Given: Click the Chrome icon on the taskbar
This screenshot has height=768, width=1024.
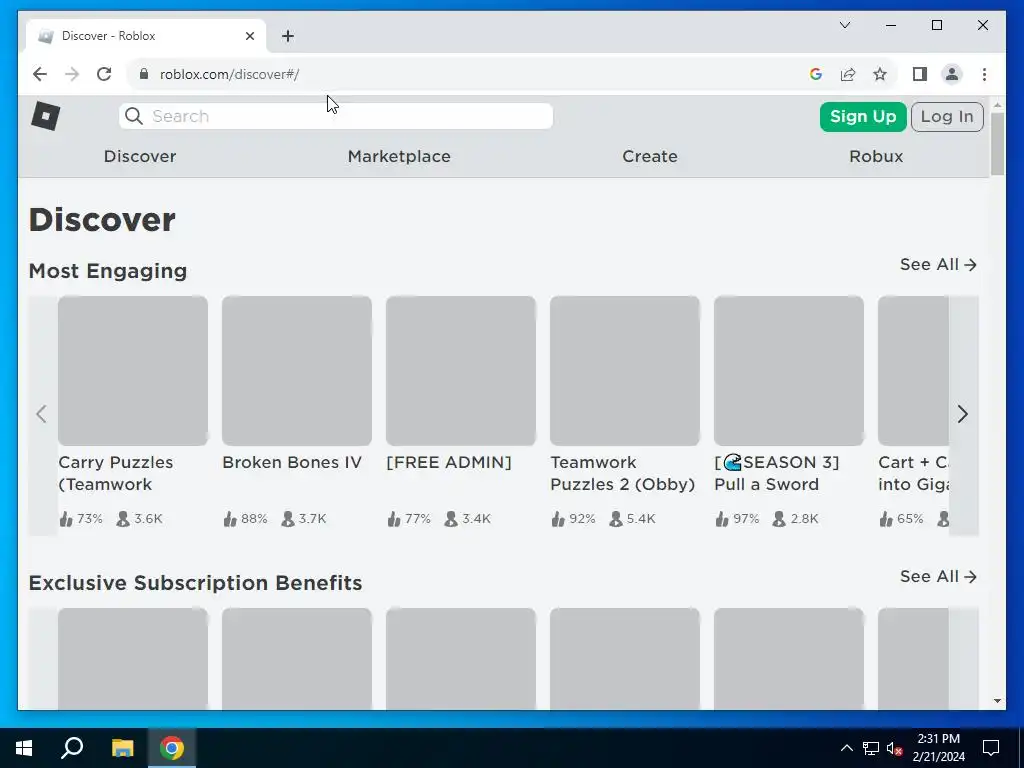Looking at the screenshot, I should pos(172,748).
